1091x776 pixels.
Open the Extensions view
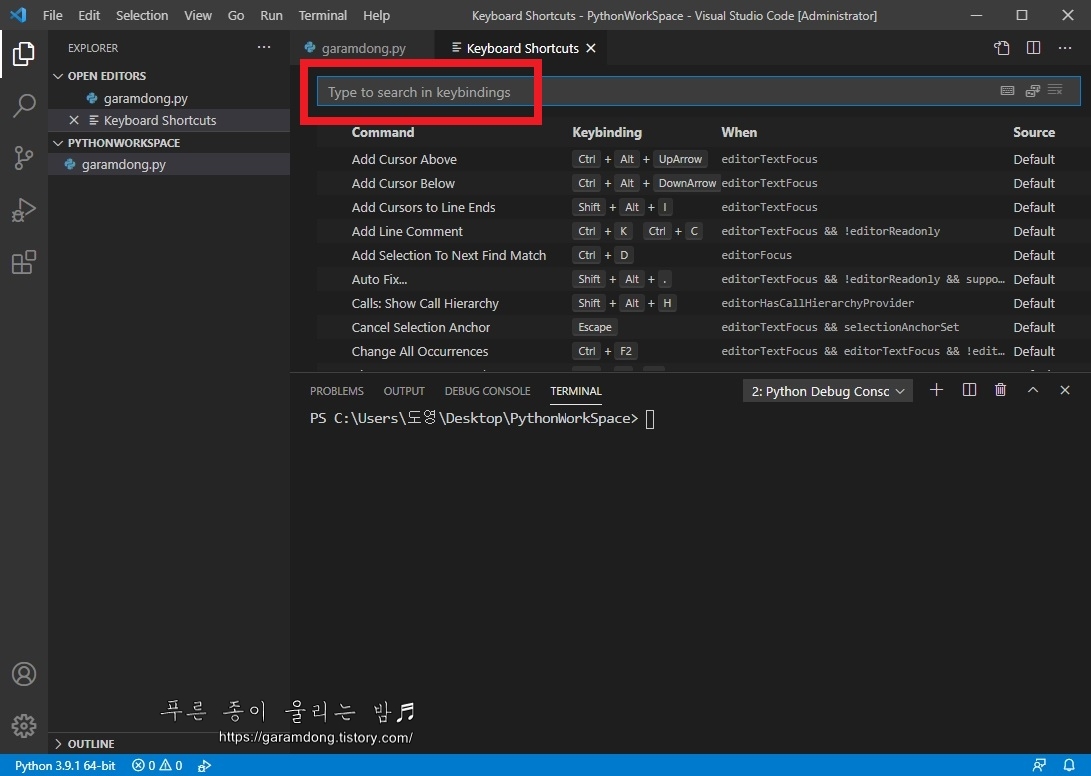(x=24, y=262)
